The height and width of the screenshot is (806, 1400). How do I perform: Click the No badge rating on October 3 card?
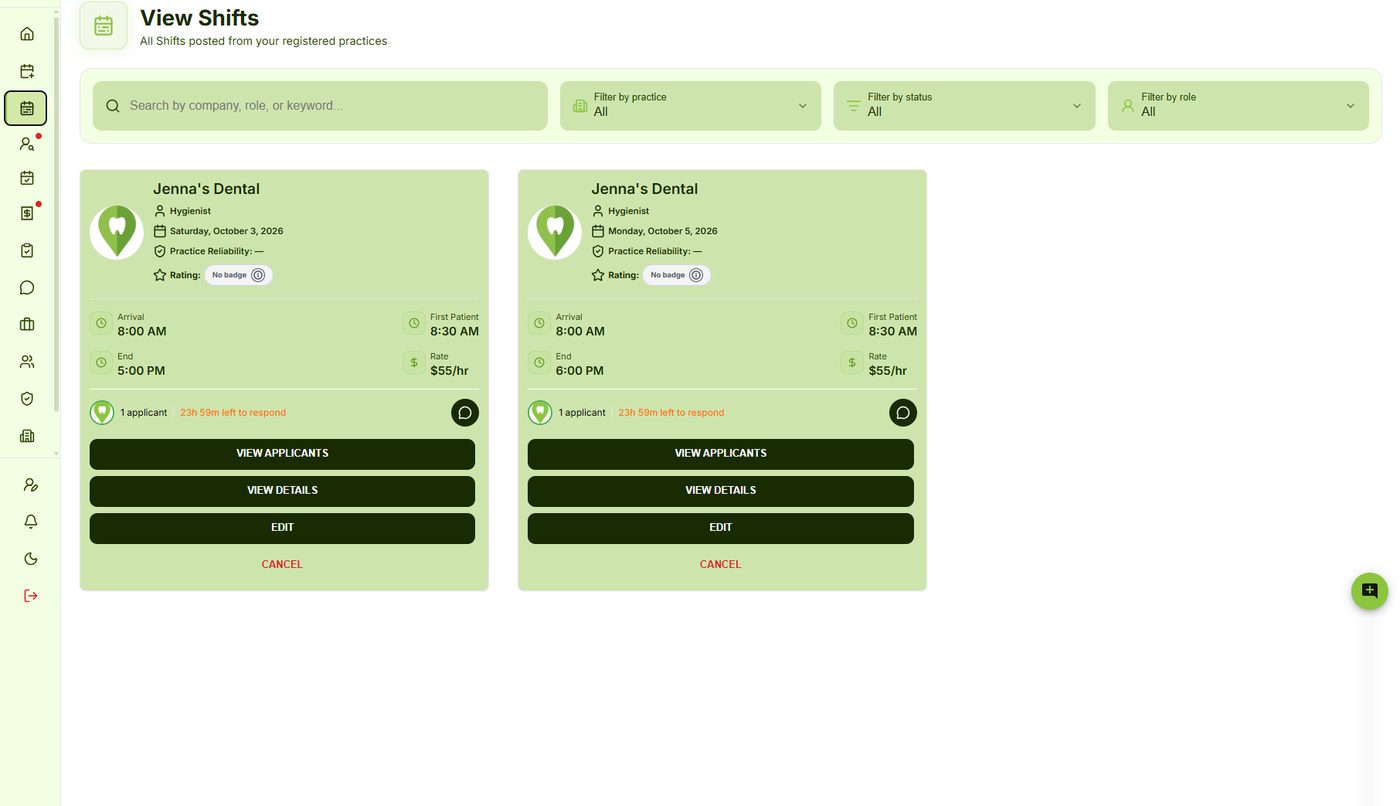[238, 275]
